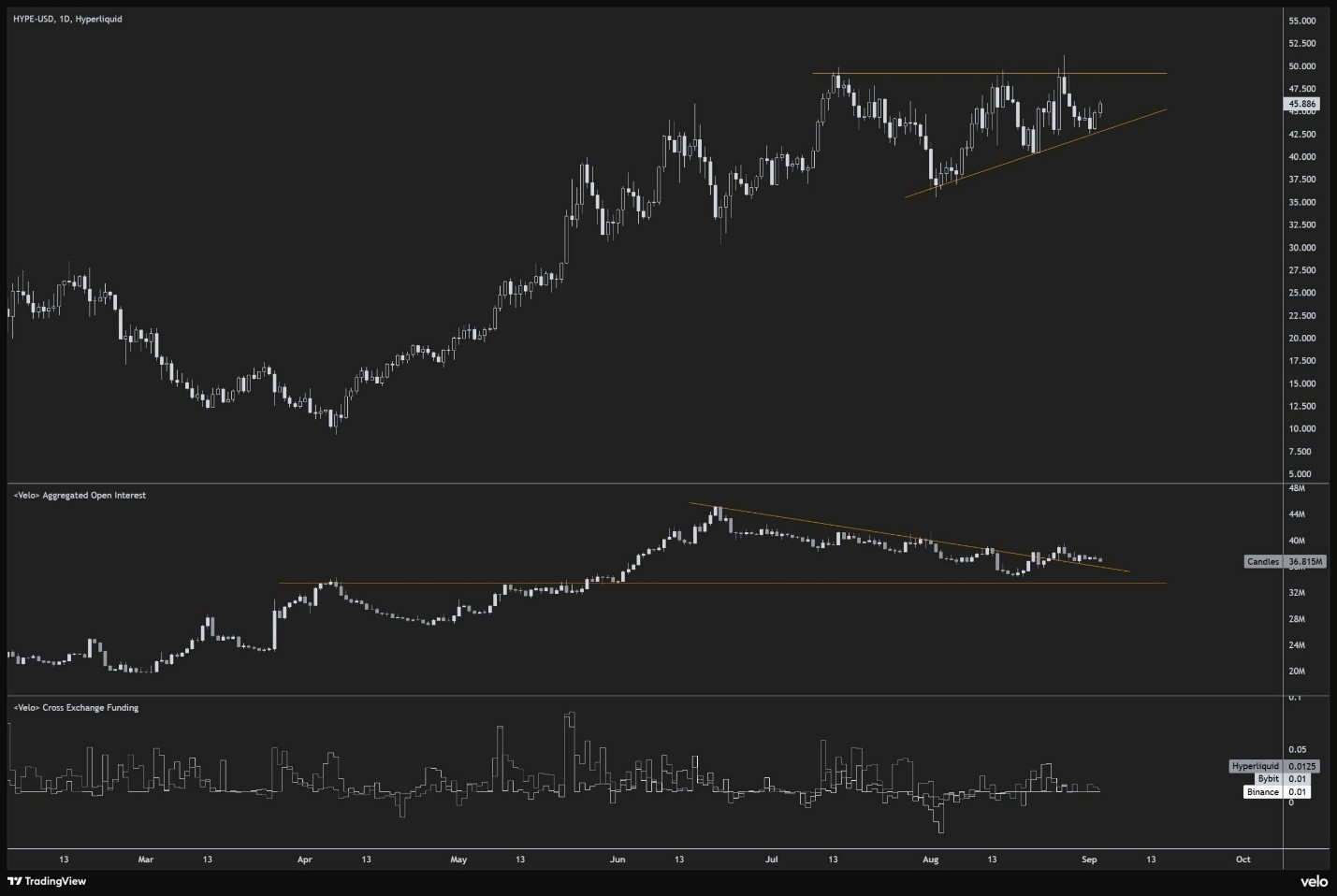The height and width of the screenshot is (896, 1337).
Task: Select the Aggregated Open Interest indicator title
Action: tap(80, 495)
